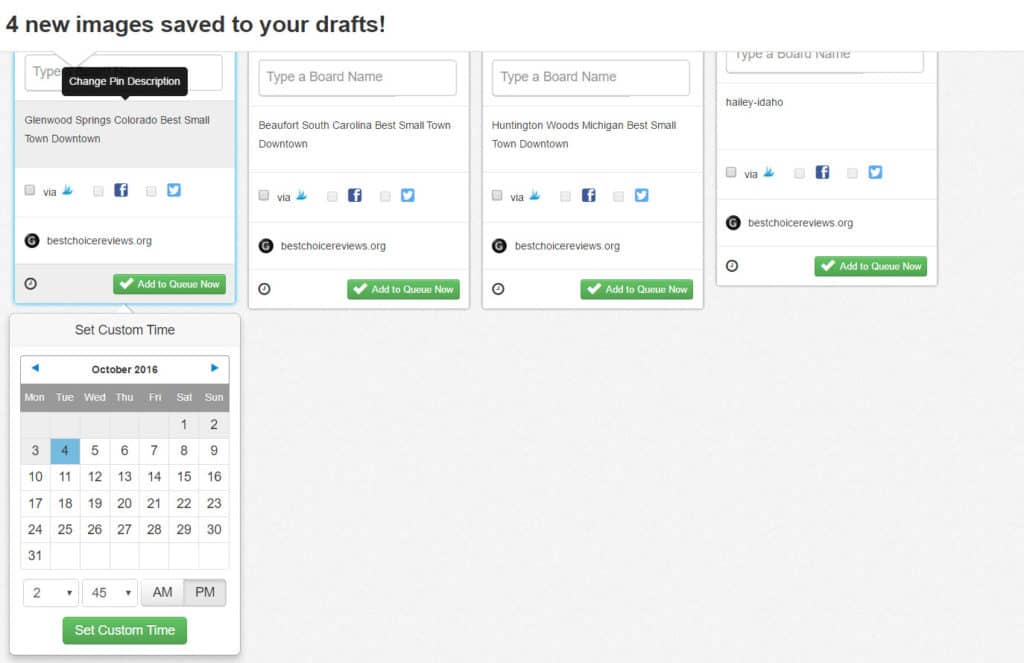
Task: Open the hour dropdown showing '2'
Action: point(50,592)
